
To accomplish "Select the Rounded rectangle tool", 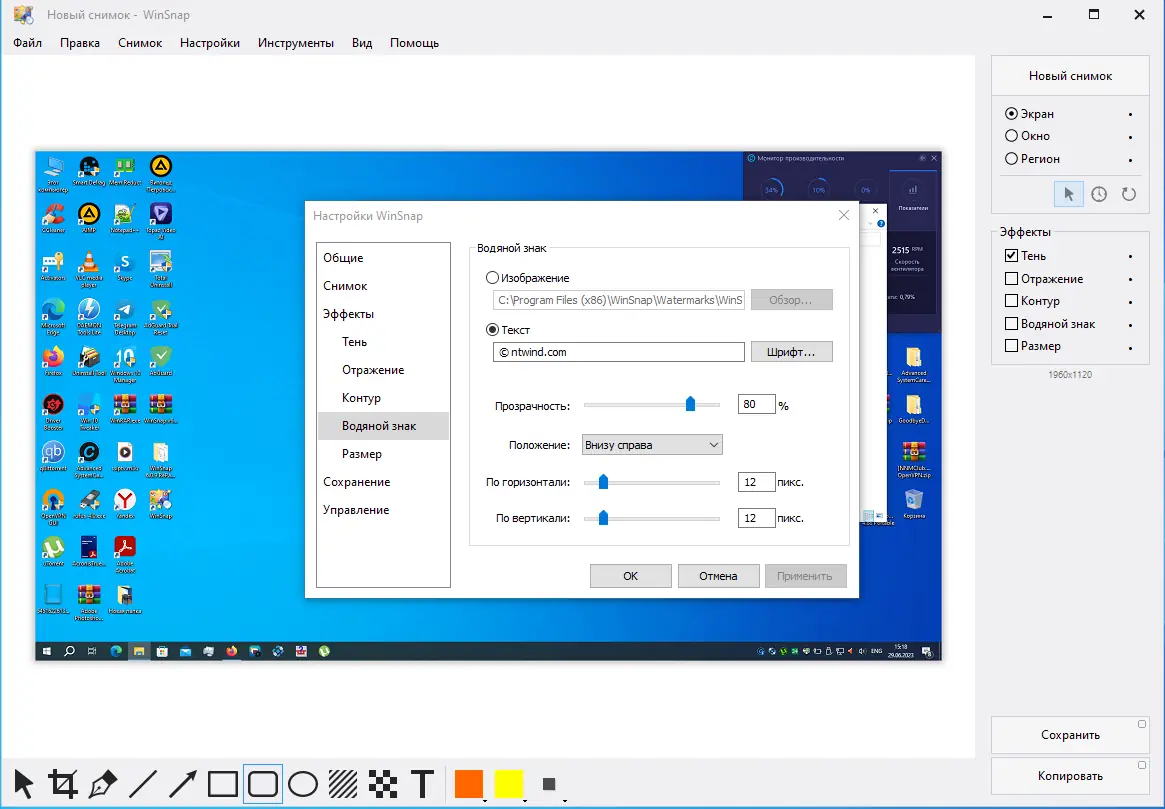I will (x=263, y=784).
